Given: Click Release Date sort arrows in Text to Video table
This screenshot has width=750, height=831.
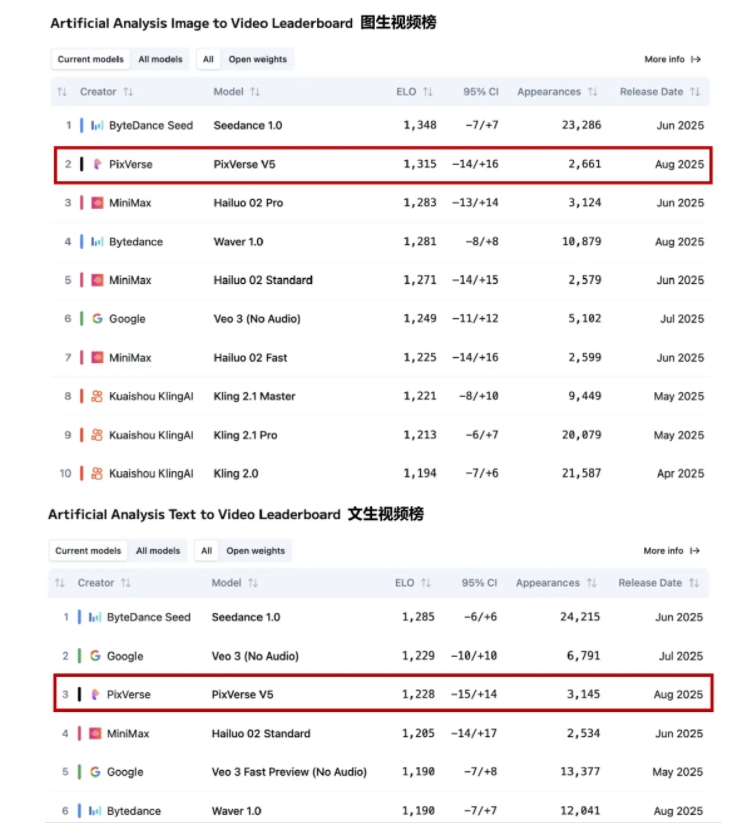Looking at the screenshot, I should 693,583.
